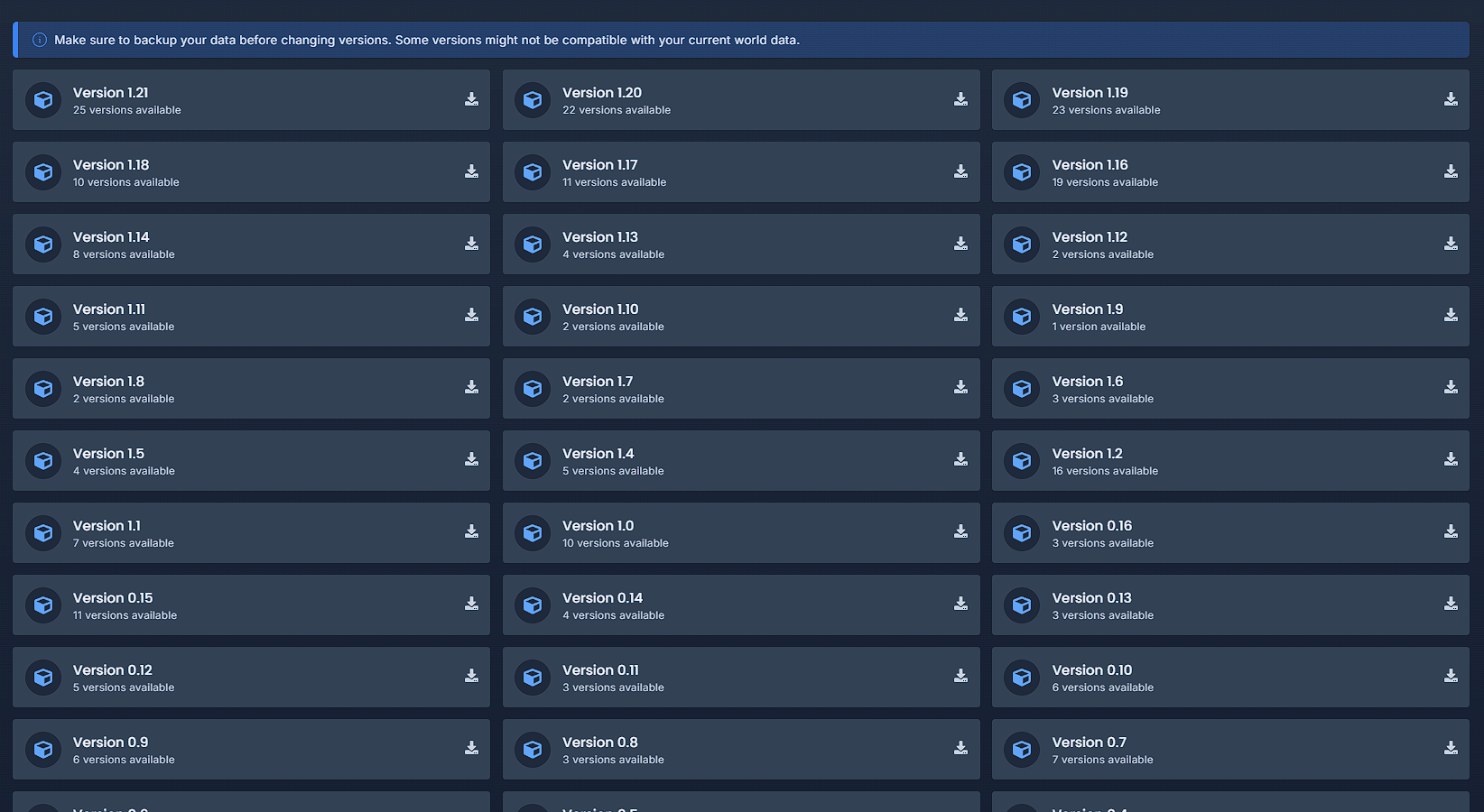This screenshot has width=1484, height=812.
Task: Hit the download arrow on Version 0.11
Action: click(x=960, y=676)
